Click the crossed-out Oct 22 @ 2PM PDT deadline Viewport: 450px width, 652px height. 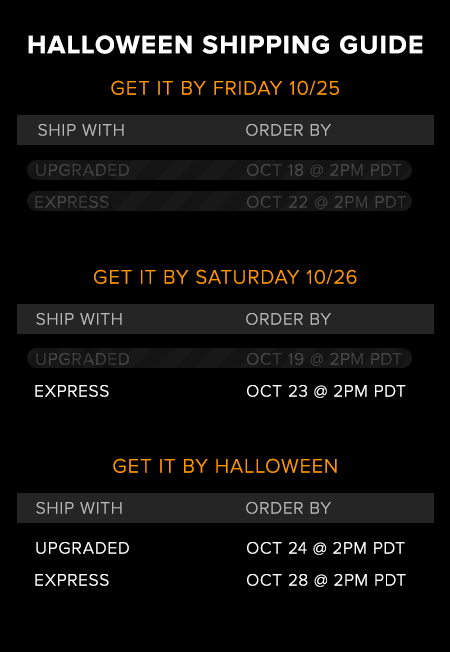coord(326,202)
